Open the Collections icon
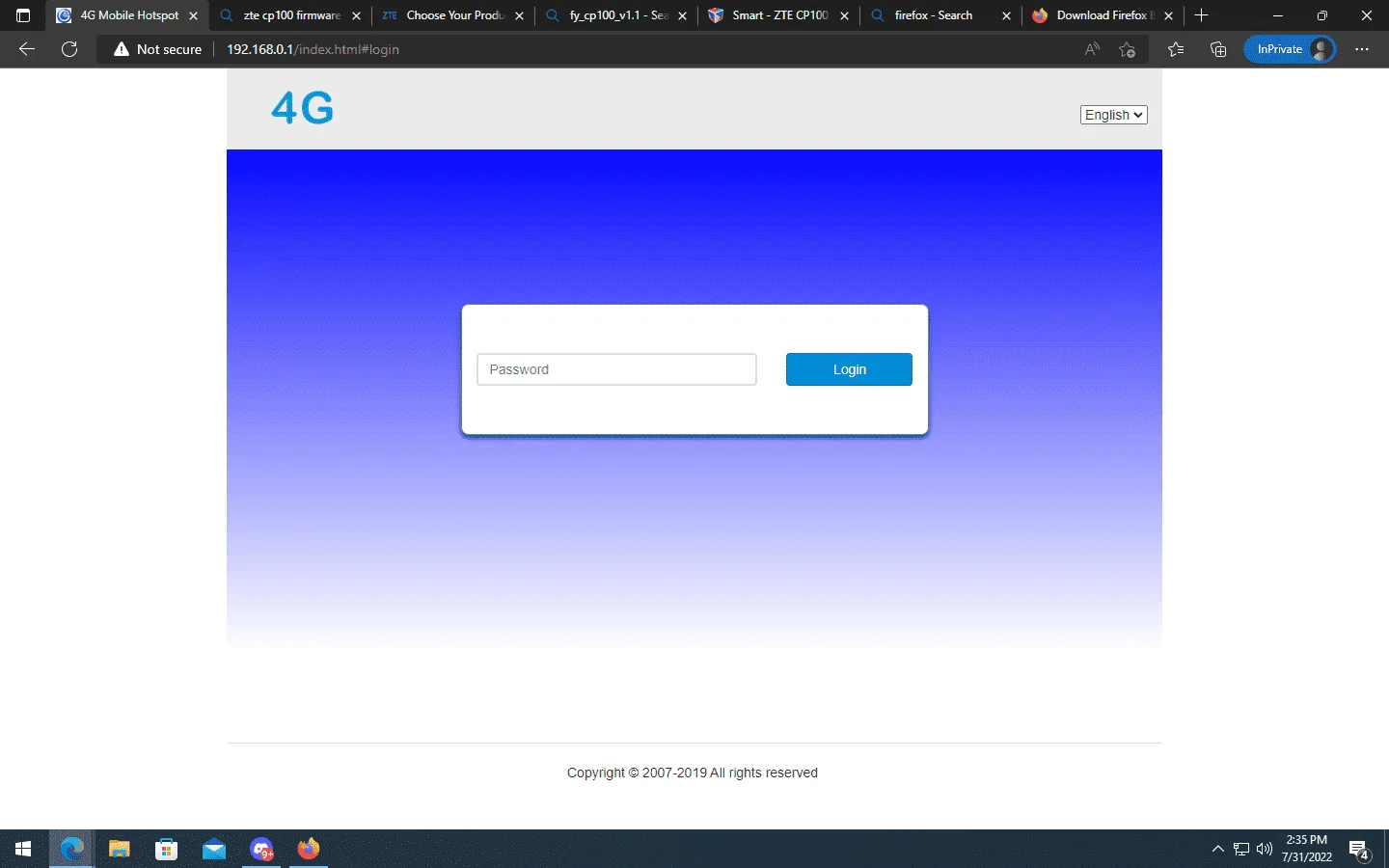Screen dimensions: 1389x868 (x=1218, y=49)
